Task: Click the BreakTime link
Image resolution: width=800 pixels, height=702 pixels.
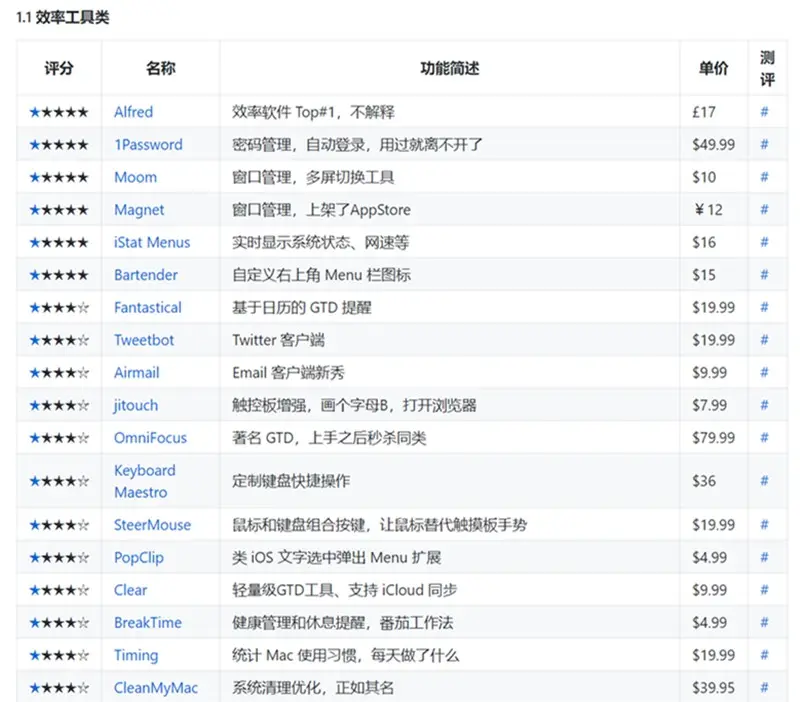Action: coord(147,623)
